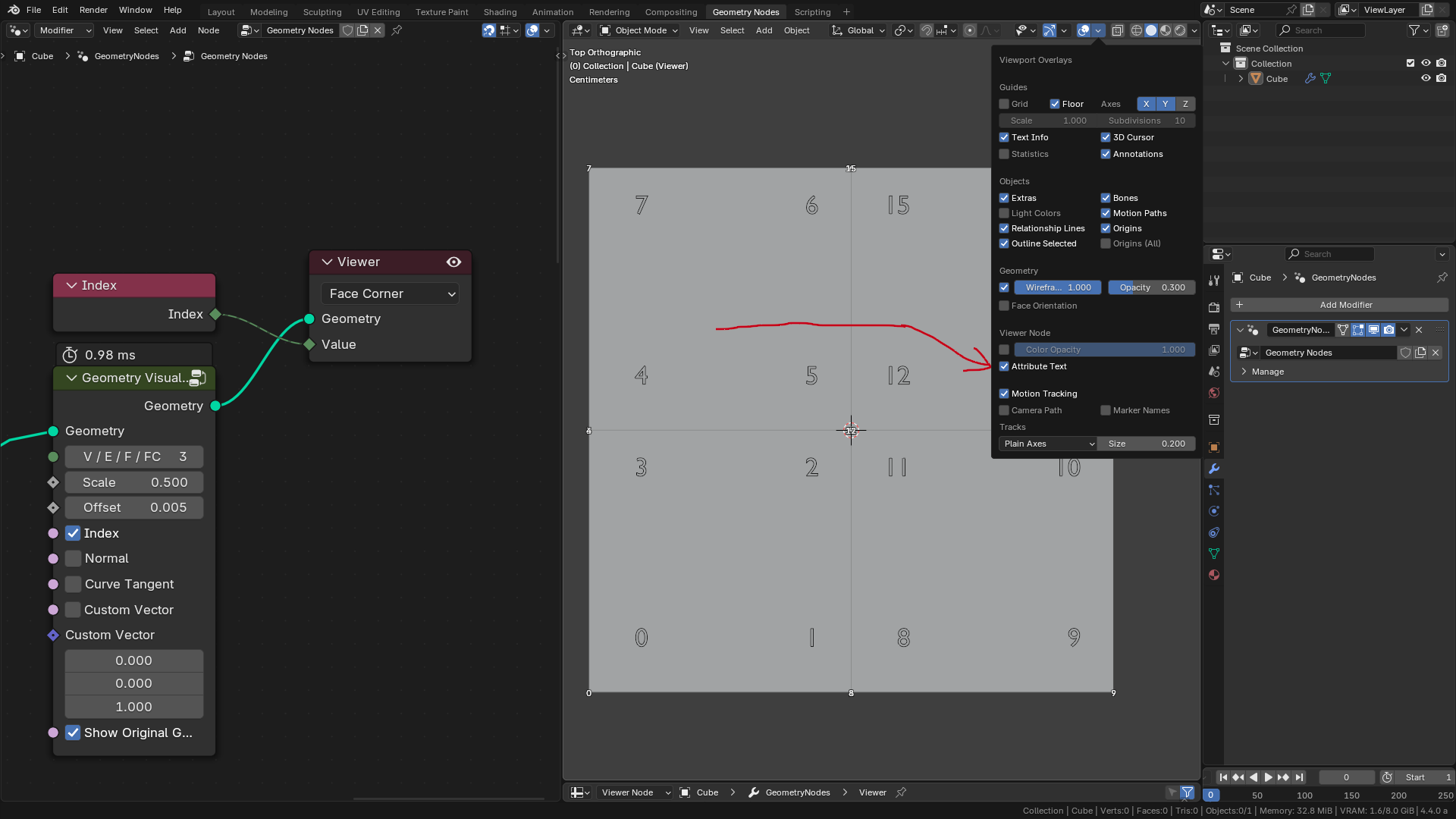Open the Tool properties tab
This screenshot has width=1456, height=819.
tap(1214, 280)
